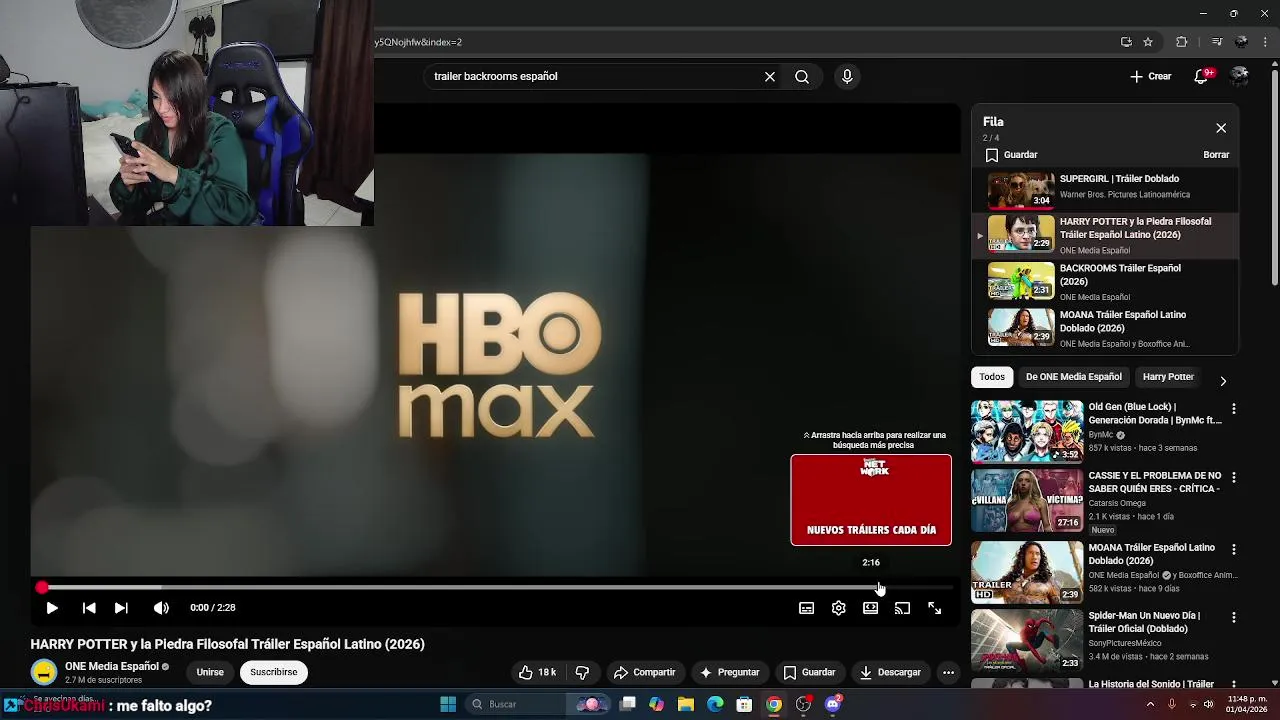The image size is (1280, 720).
Task: Open more actions three-dot menu below video
Action: (x=948, y=672)
